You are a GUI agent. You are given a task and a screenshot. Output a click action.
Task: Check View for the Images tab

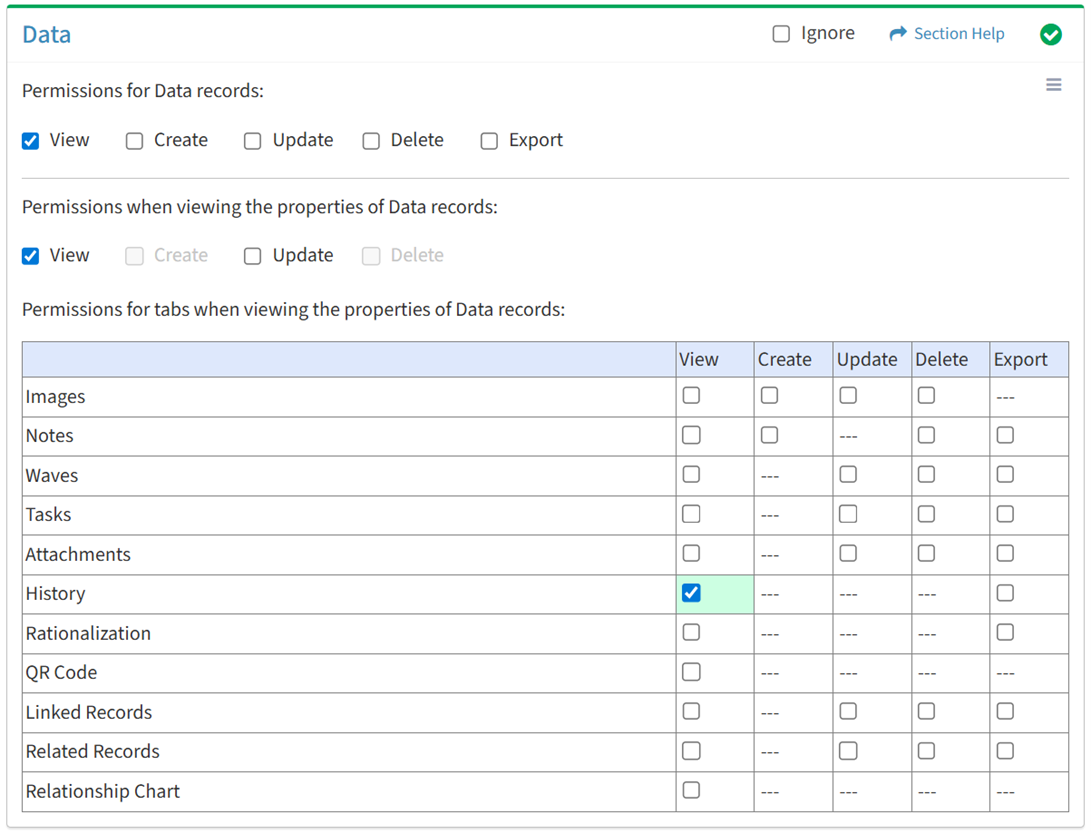click(x=691, y=396)
